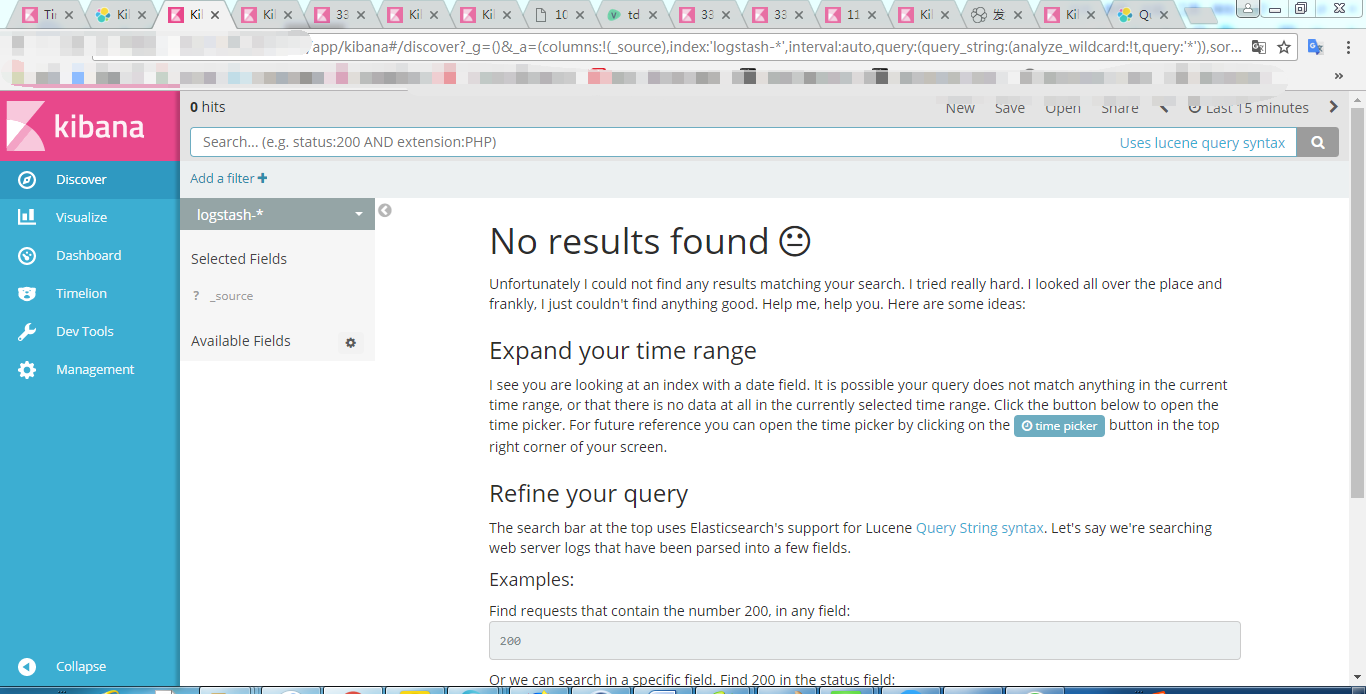This screenshot has height=694, width=1366.
Task: Open the Dev Tools wrench icon
Action: [x=27, y=332]
